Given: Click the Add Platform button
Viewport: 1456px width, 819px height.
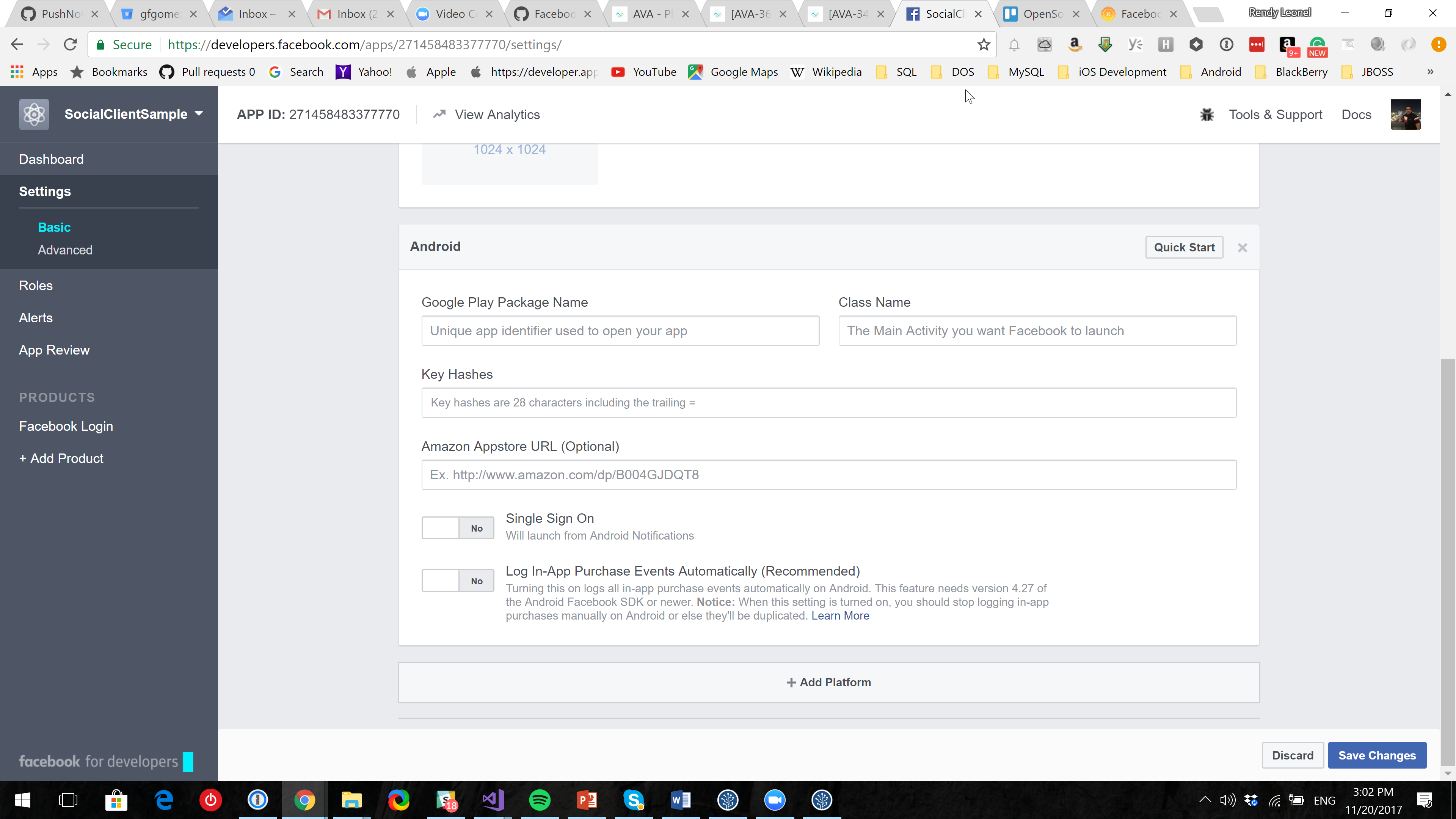Looking at the screenshot, I should (x=828, y=682).
